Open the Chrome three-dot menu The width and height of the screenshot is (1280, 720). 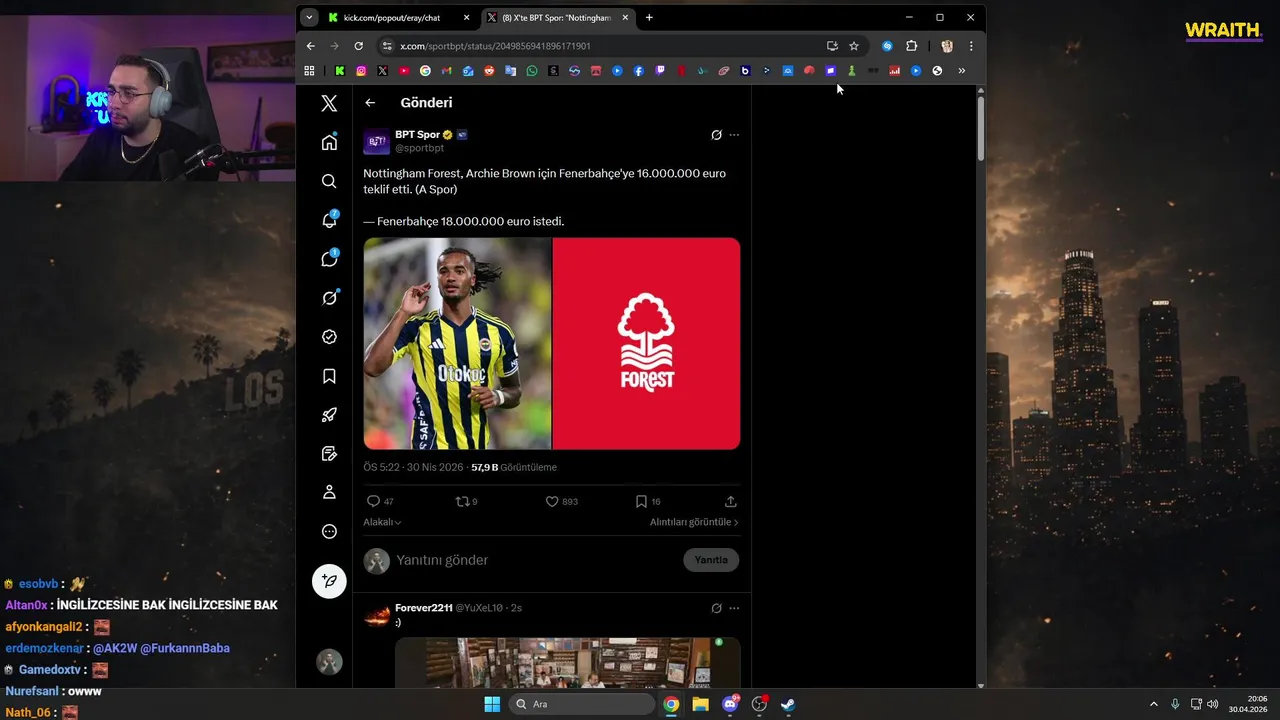click(x=970, y=46)
